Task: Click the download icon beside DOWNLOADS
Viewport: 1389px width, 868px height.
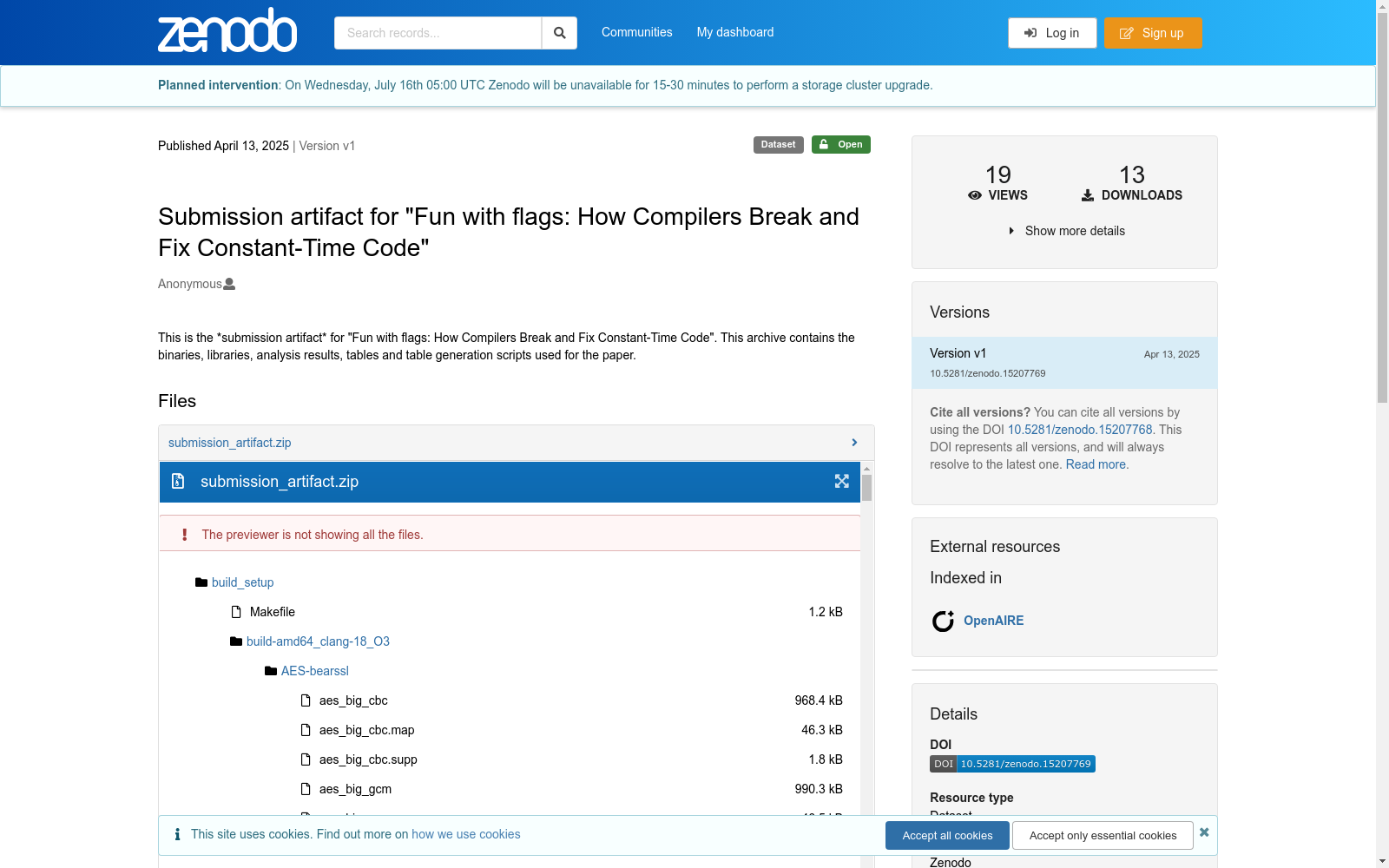Action: [1088, 195]
